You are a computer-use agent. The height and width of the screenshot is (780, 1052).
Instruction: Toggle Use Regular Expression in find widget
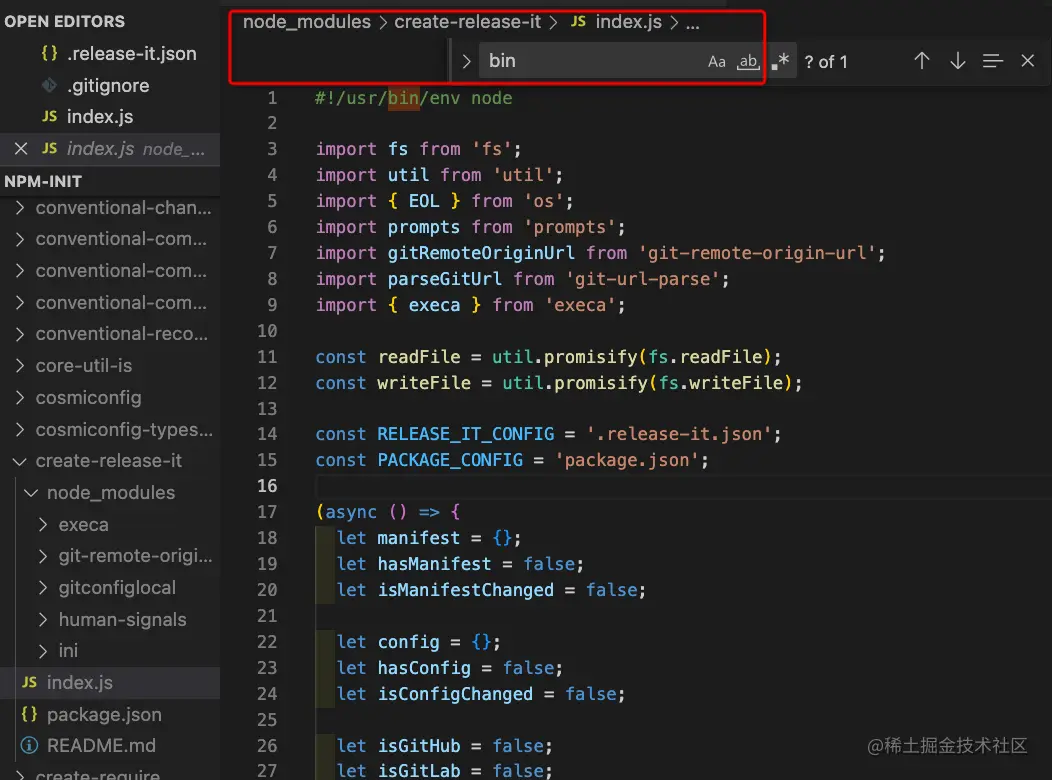pyautogui.click(x=780, y=62)
